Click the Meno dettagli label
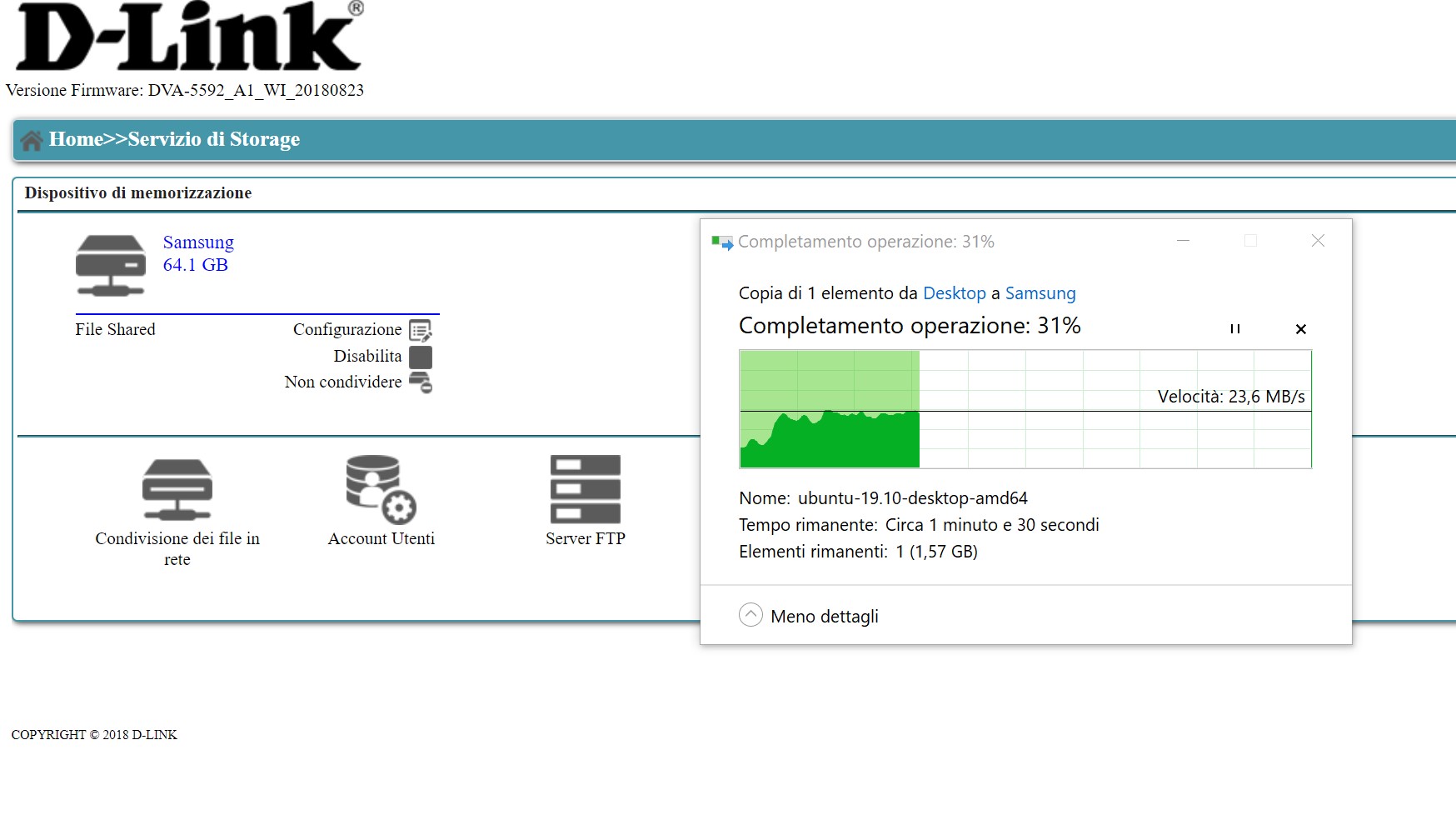Screen dimensions: 1456x815 pyautogui.click(x=825, y=617)
